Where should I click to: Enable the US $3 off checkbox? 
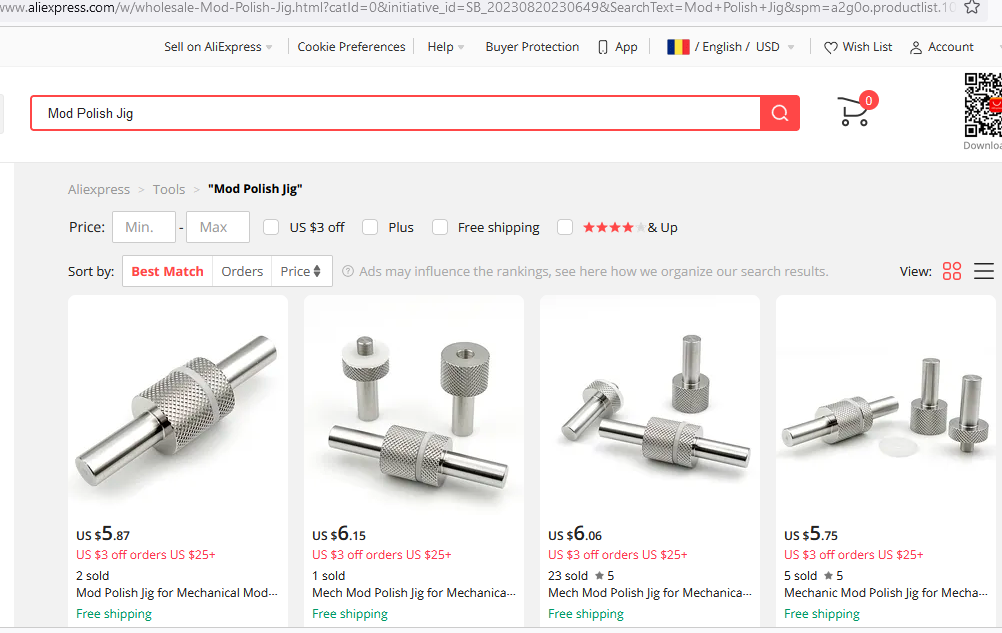[x=271, y=227]
